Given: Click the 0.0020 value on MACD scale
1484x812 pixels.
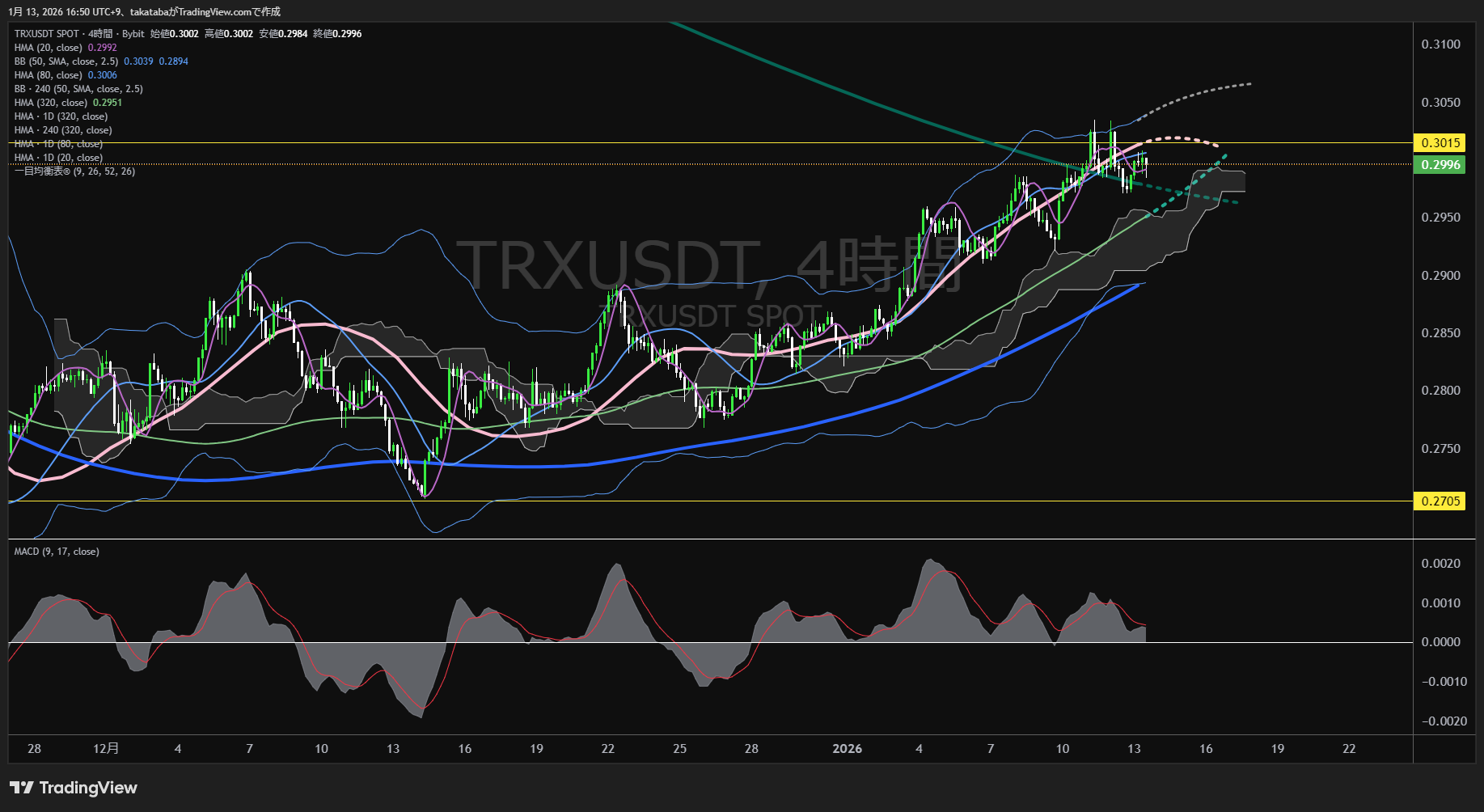Looking at the screenshot, I should click(x=1440, y=564).
